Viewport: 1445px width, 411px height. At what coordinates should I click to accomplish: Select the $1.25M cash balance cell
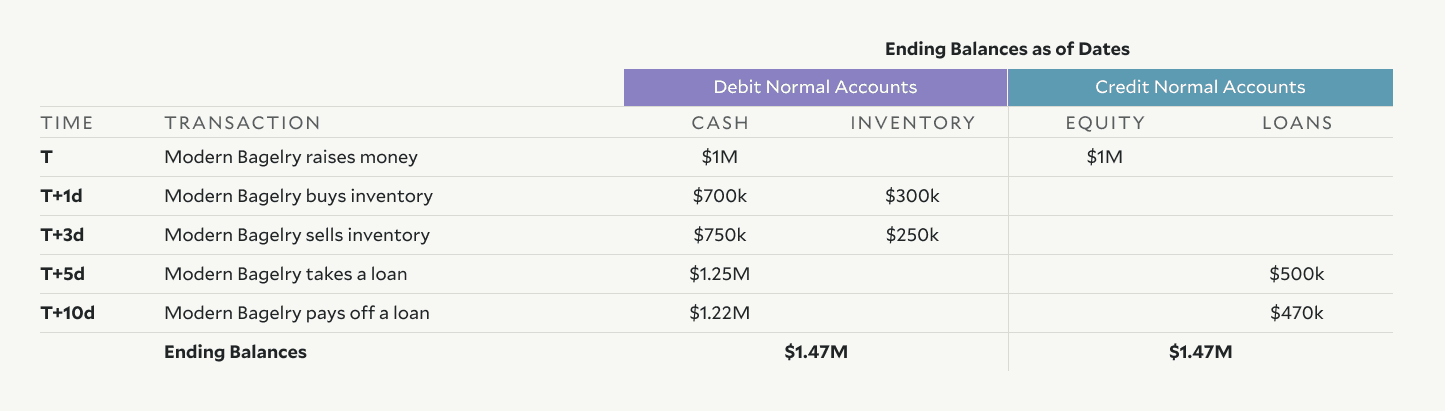(x=720, y=274)
